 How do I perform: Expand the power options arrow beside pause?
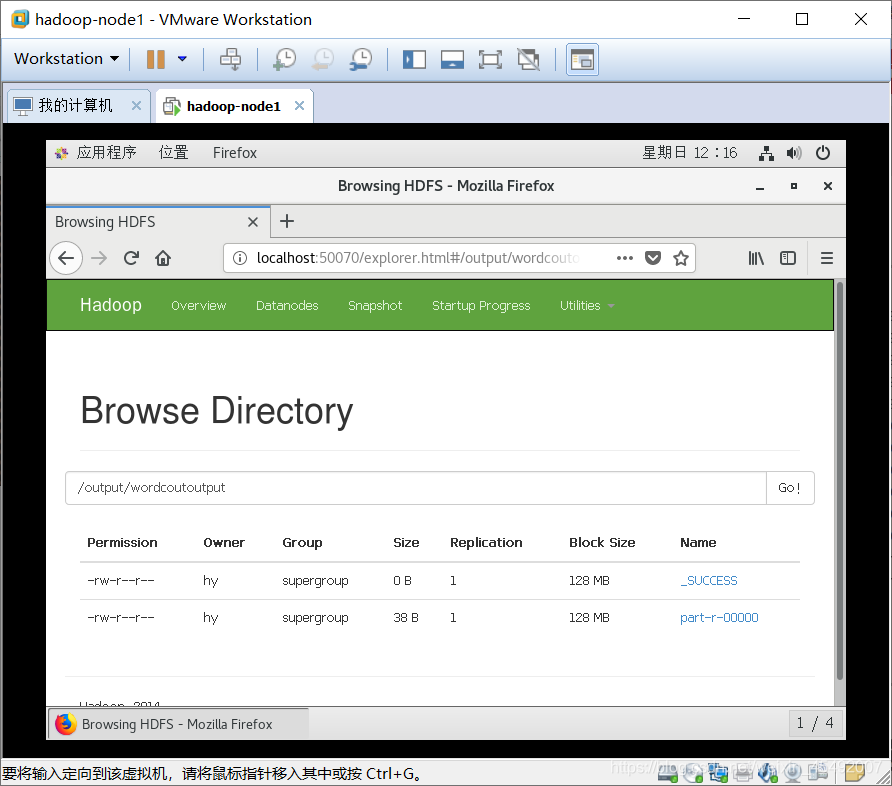pos(182,59)
